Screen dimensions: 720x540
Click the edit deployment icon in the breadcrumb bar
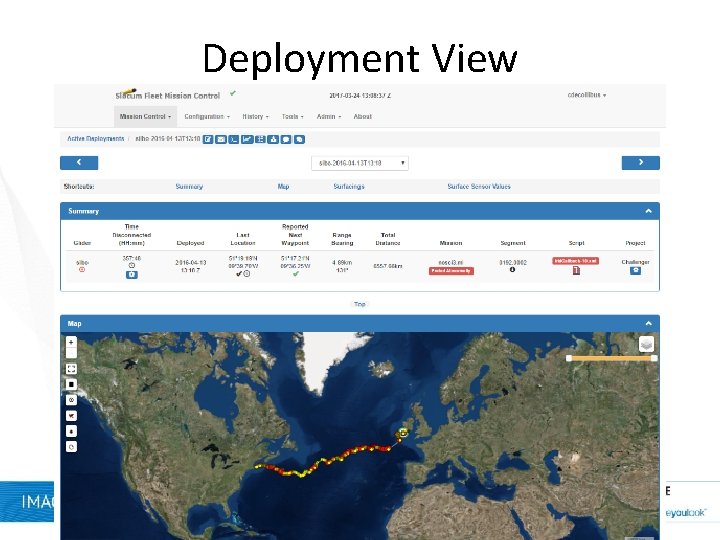[x=208, y=139]
